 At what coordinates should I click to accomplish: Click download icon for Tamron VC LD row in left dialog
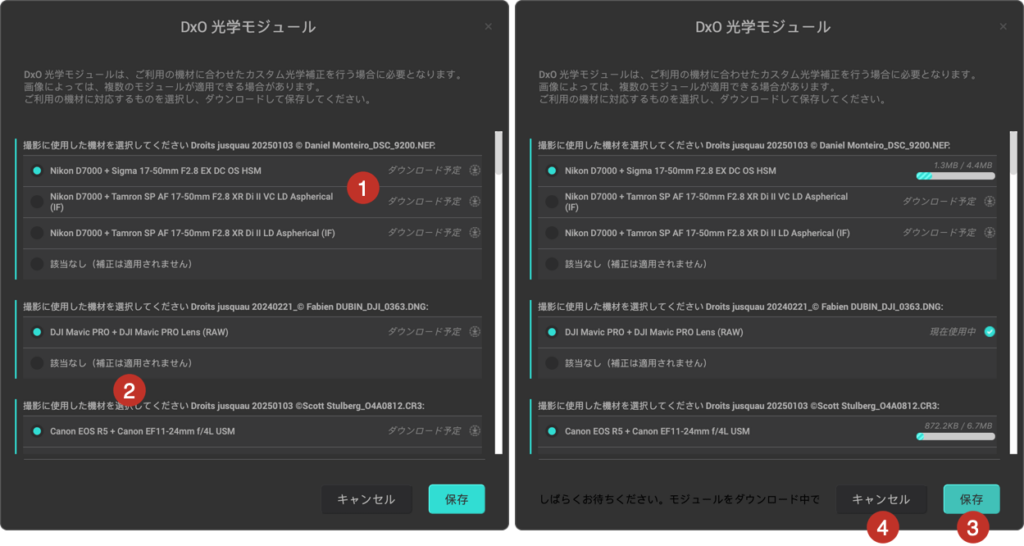click(475, 201)
